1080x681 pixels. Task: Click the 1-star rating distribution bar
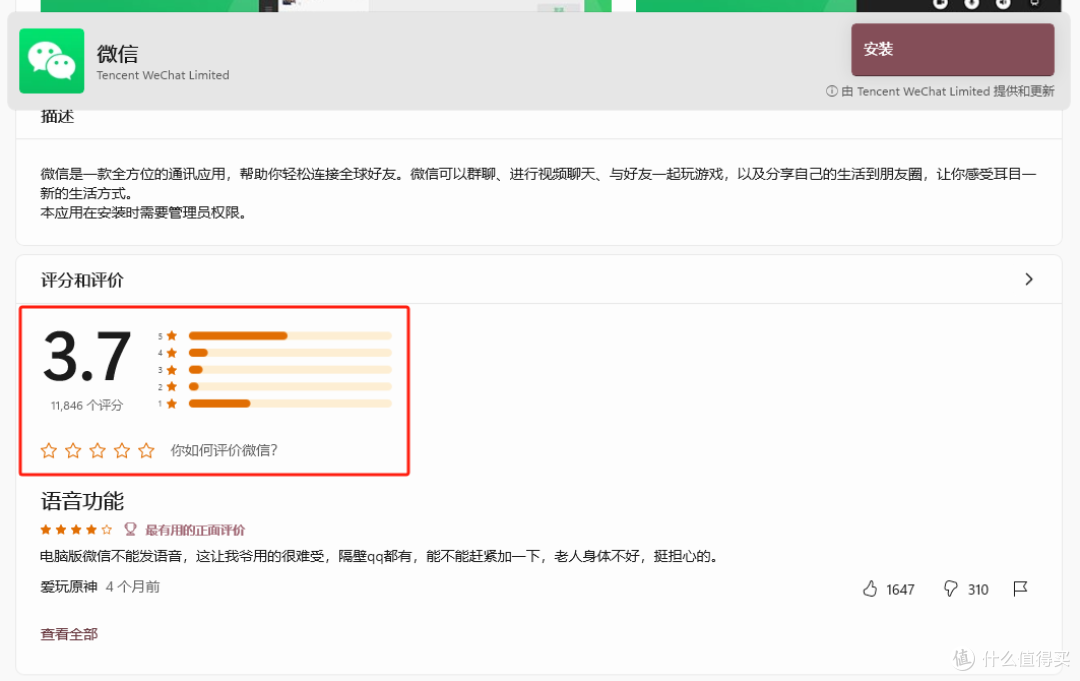click(290, 404)
